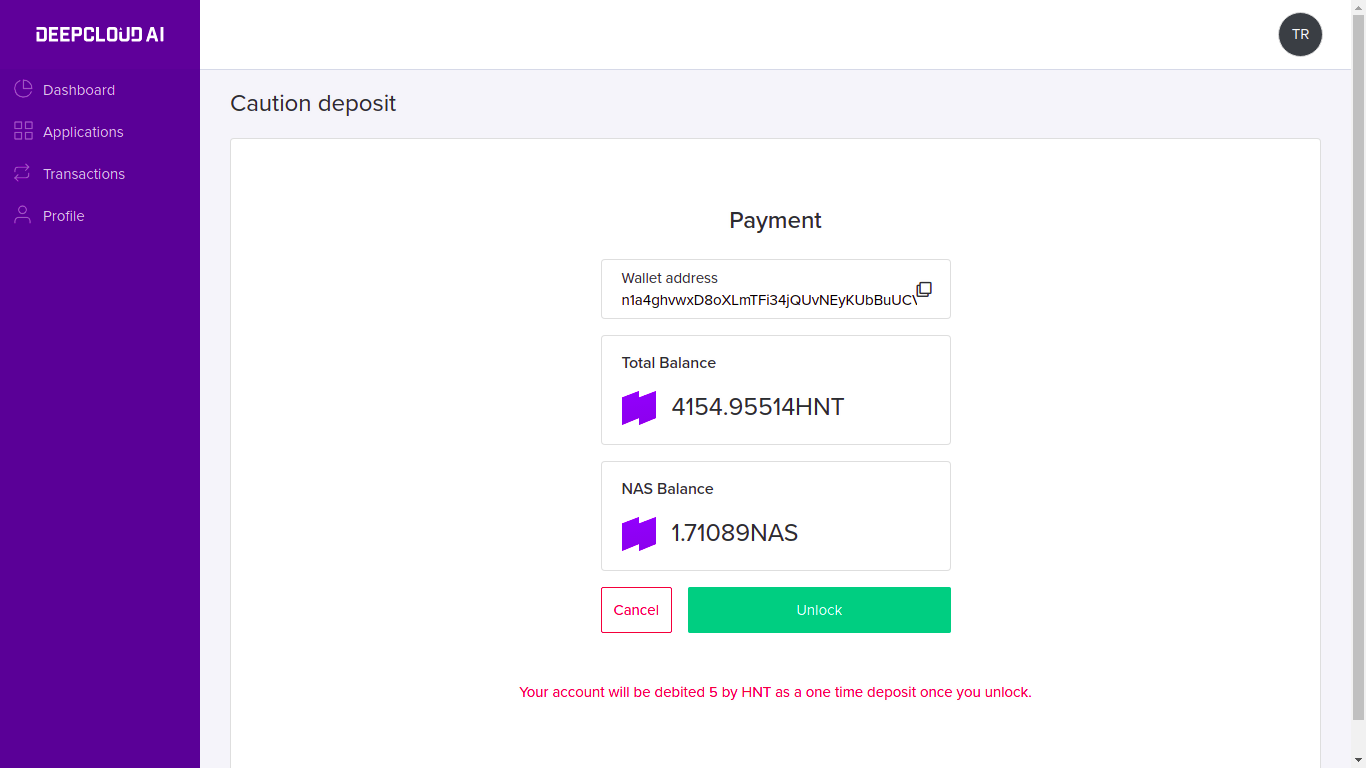Click the DEEPCLOUD AI logo

pos(100,34)
